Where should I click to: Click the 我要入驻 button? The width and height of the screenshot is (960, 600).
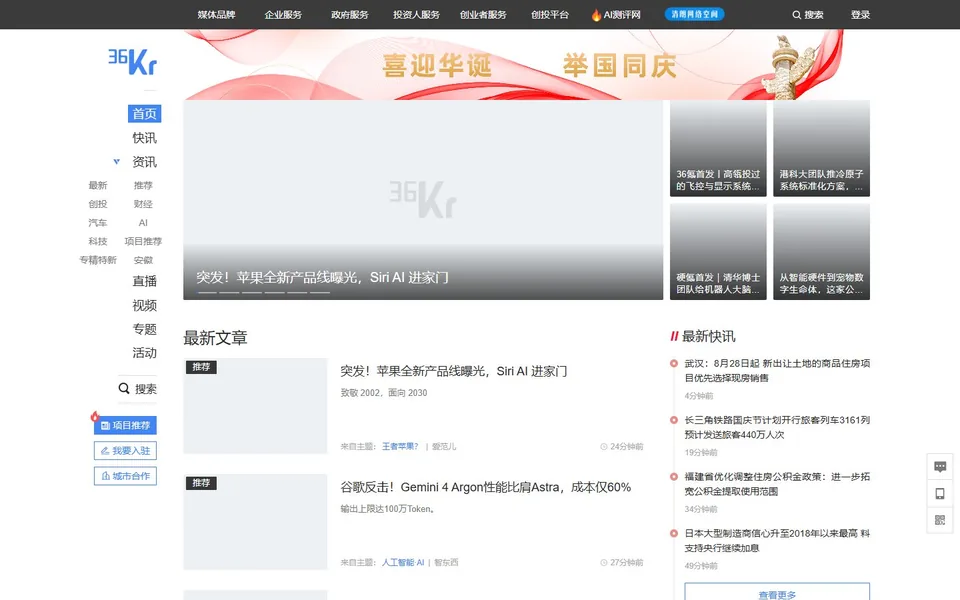pyautogui.click(x=125, y=451)
